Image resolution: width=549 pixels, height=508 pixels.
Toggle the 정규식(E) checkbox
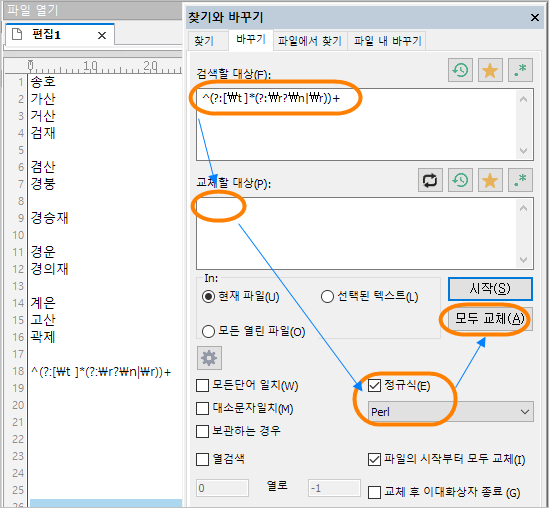374,385
